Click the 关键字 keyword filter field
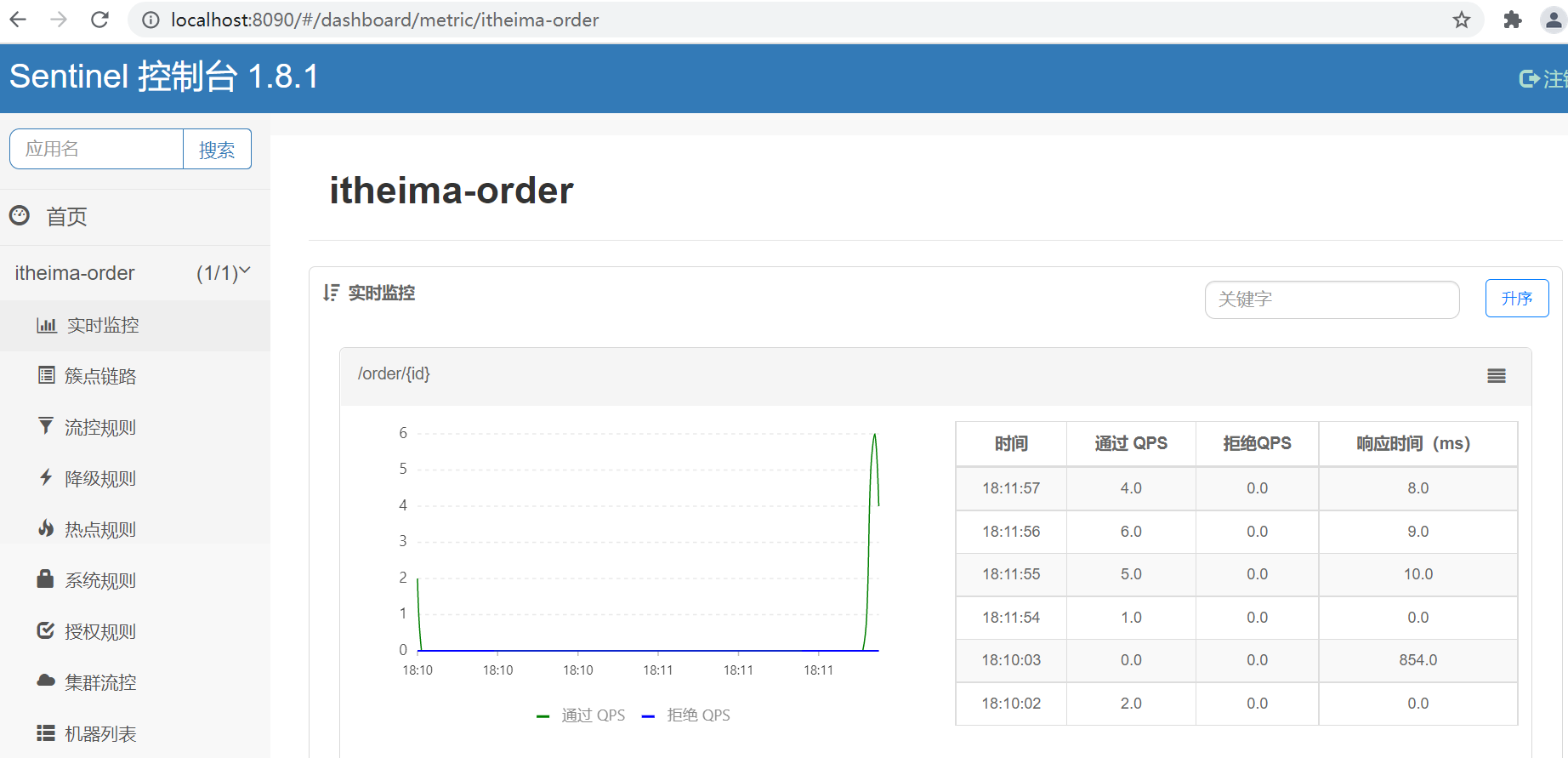Image resolution: width=1568 pixels, height=758 pixels. point(1332,299)
